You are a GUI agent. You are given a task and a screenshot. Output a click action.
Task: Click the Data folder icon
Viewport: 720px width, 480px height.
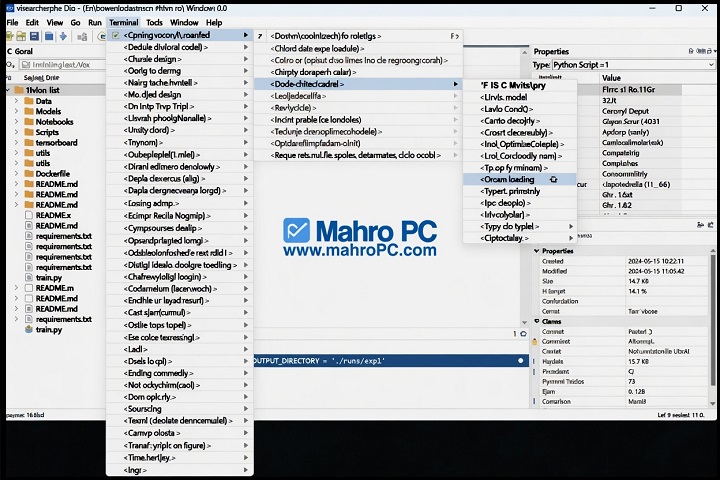[29, 101]
